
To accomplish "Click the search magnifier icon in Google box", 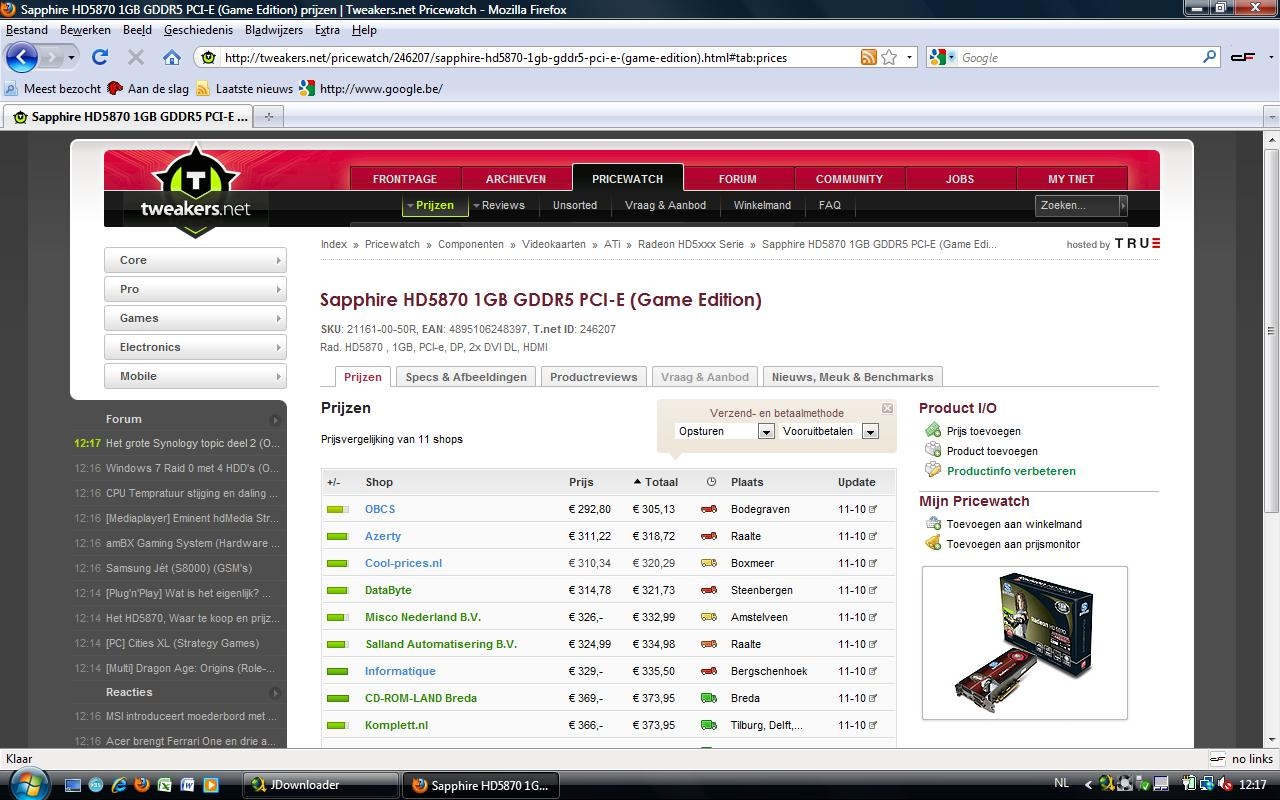I will point(1209,57).
